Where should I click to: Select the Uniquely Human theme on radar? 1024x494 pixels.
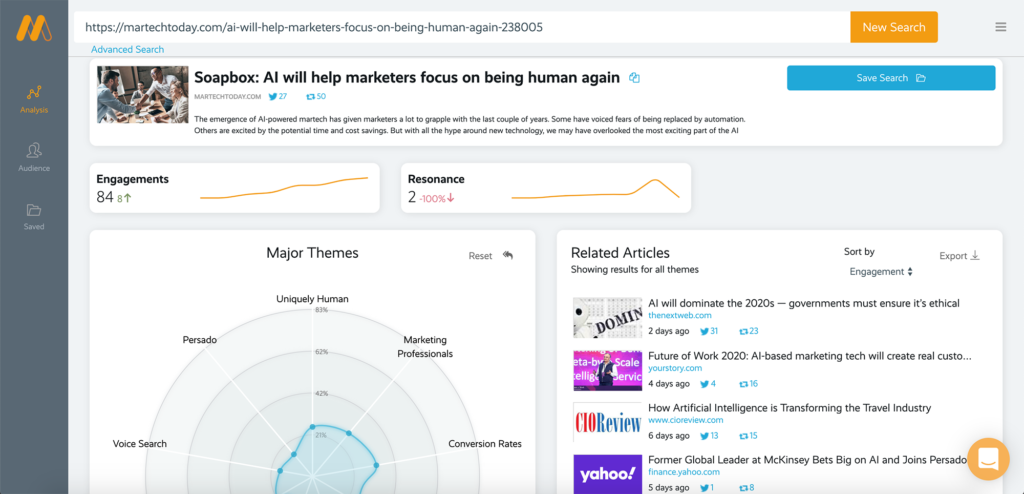pyautogui.click(x=312, y=299)
